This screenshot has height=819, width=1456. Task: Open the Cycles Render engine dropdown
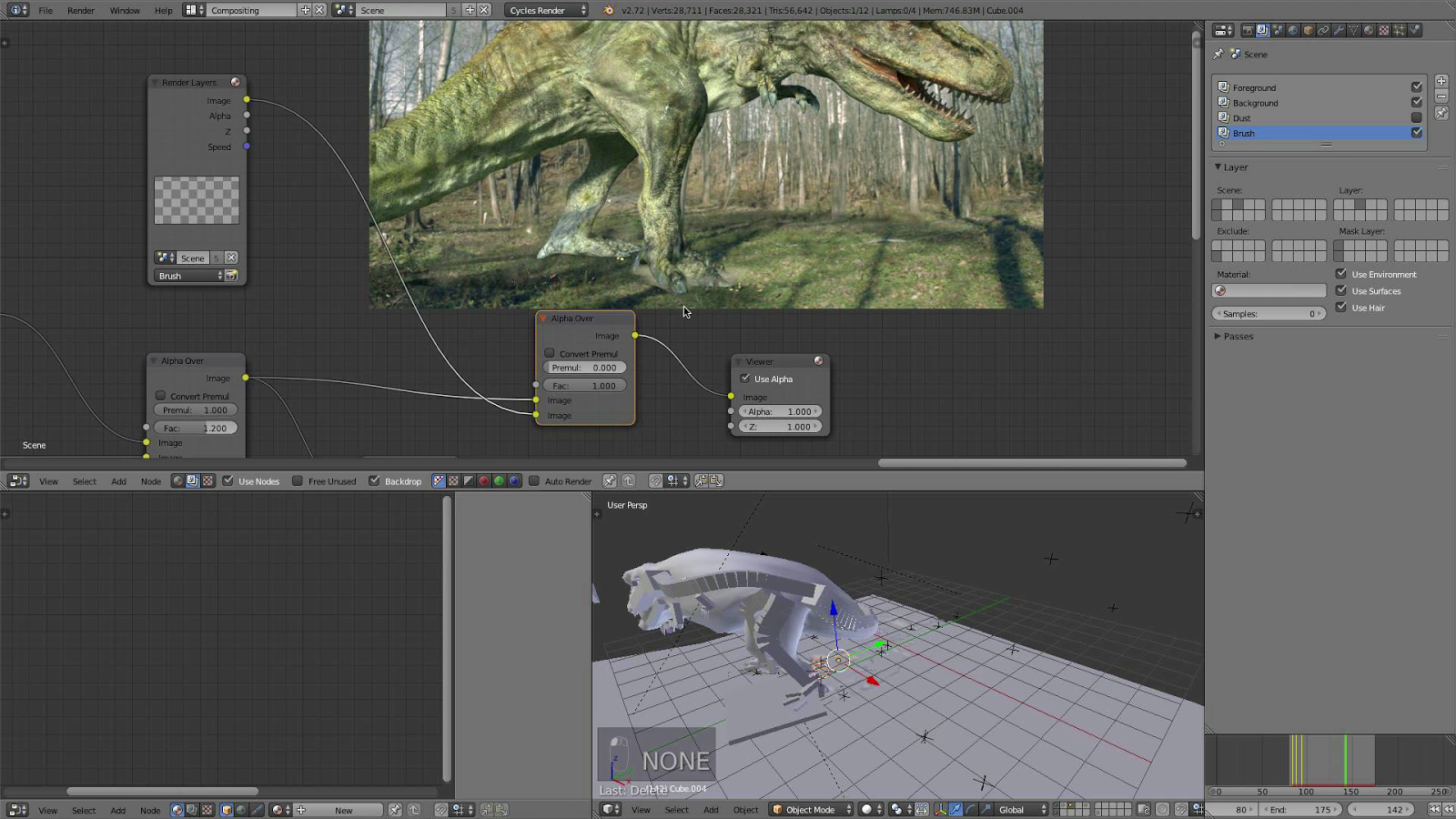pyautogui.click(x=548, y=10)
